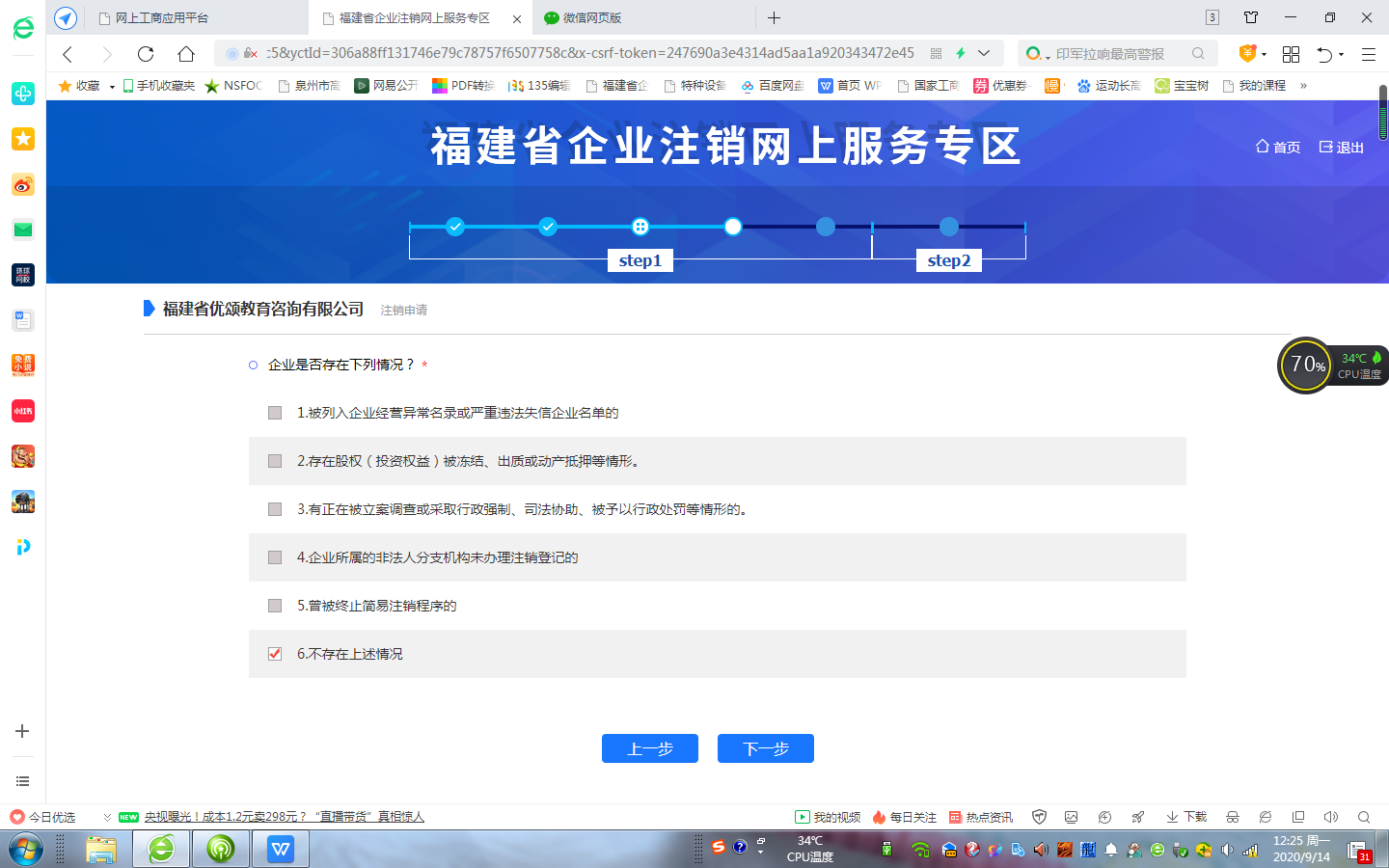Click the yellow star favorites sidebar icon
1389x868 pixels.
tap(23, 139)
